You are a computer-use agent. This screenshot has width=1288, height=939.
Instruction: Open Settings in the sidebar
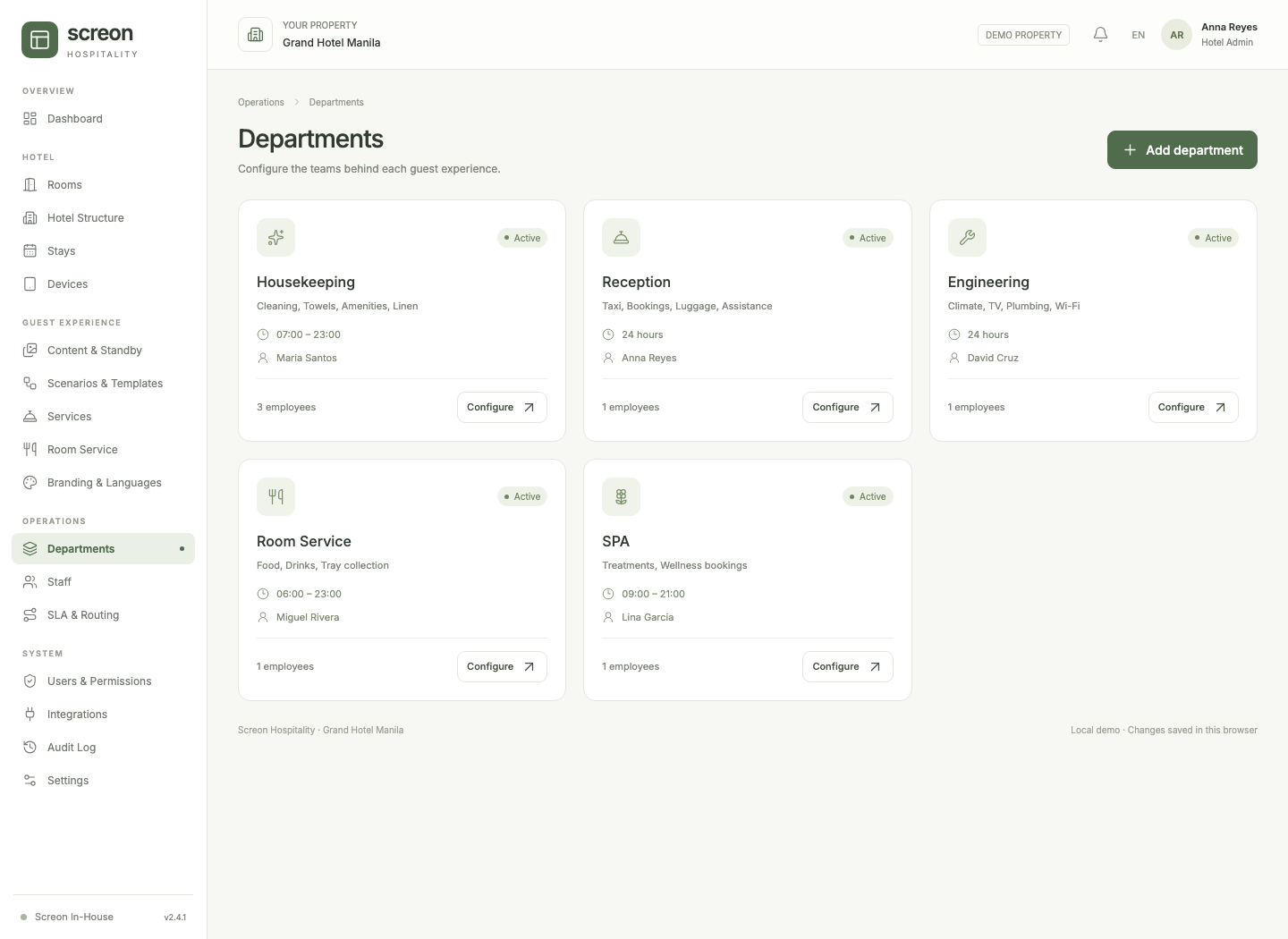tap(103, 781)
